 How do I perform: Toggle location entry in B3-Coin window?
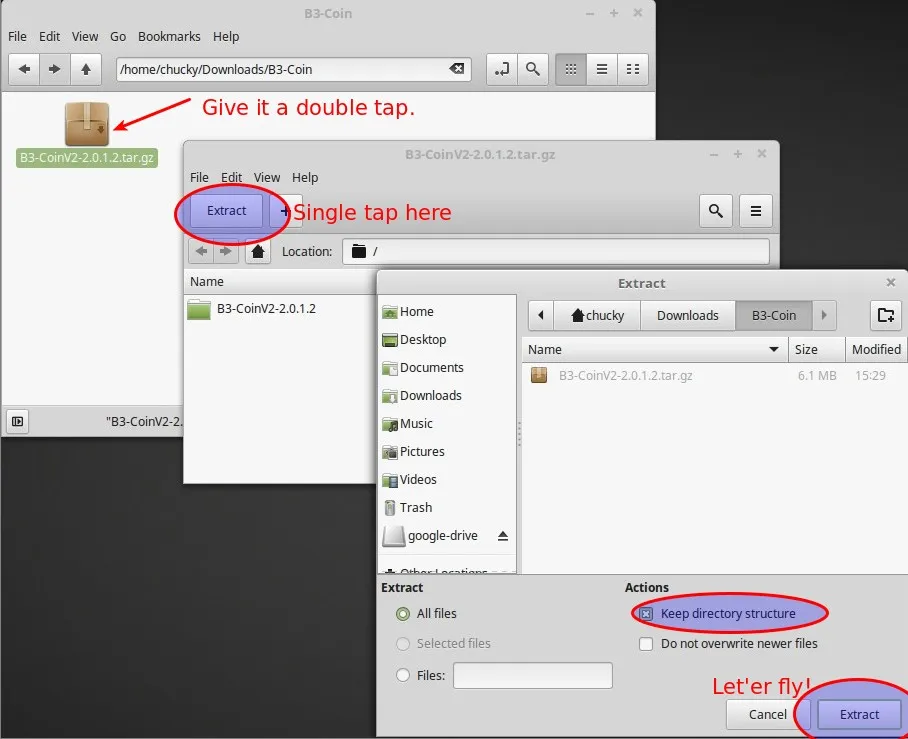tap(501, 69)
